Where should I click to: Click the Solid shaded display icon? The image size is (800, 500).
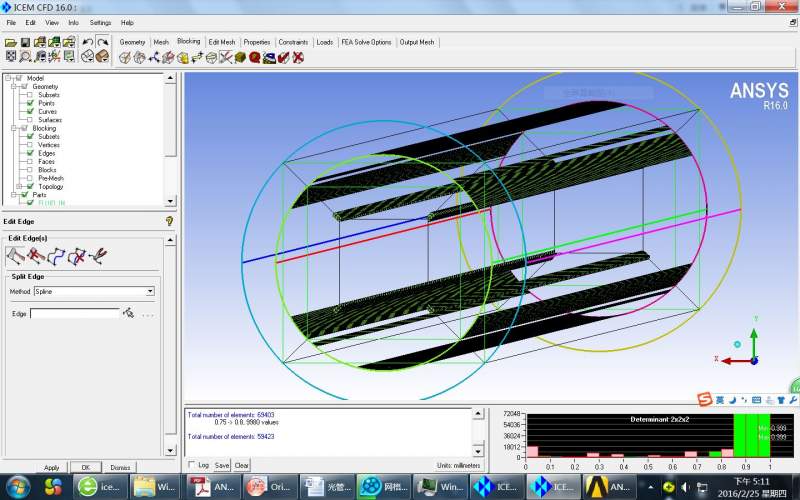[102, 56]
